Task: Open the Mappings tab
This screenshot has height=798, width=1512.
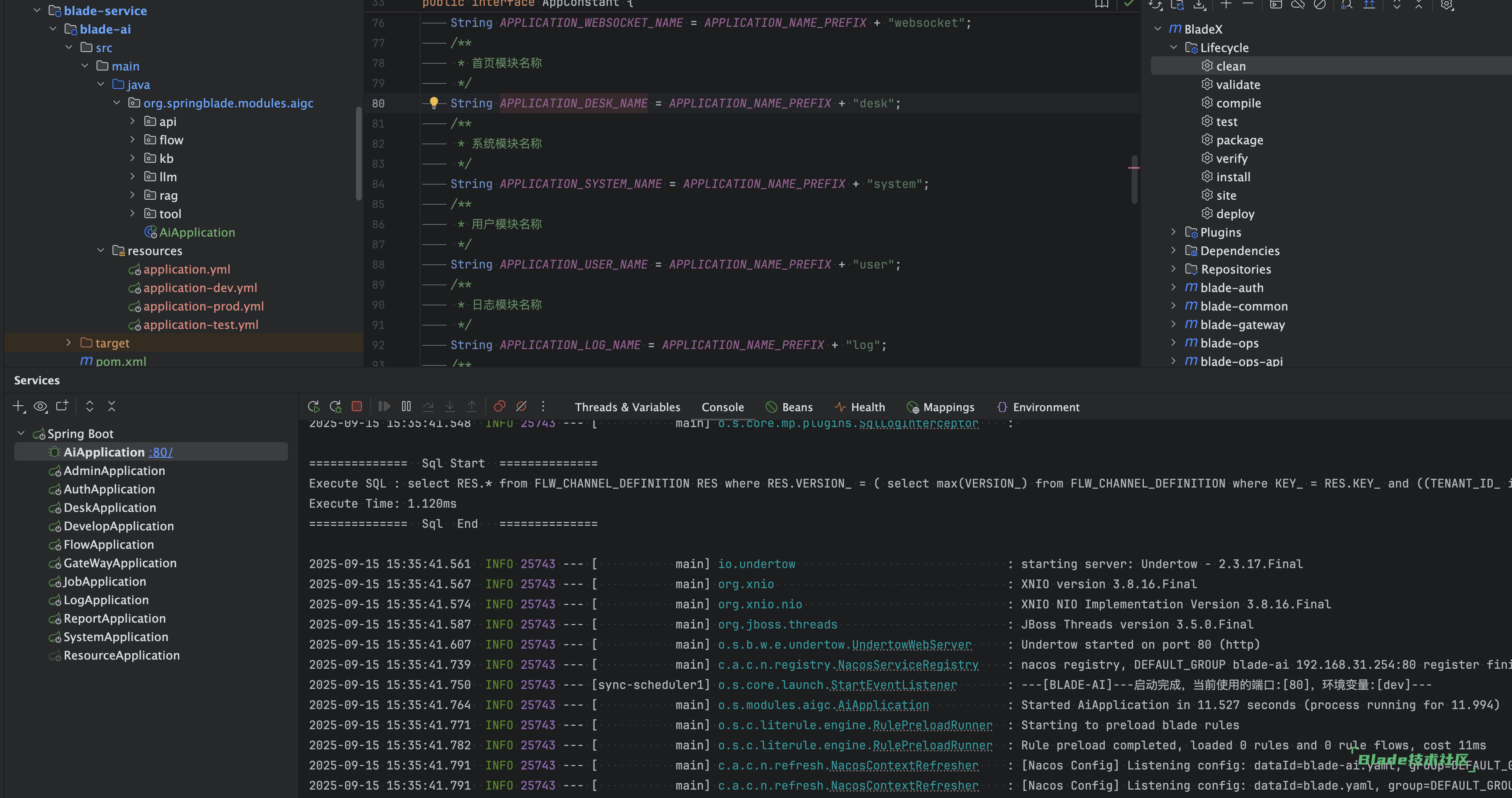Action: pos(941,407)
